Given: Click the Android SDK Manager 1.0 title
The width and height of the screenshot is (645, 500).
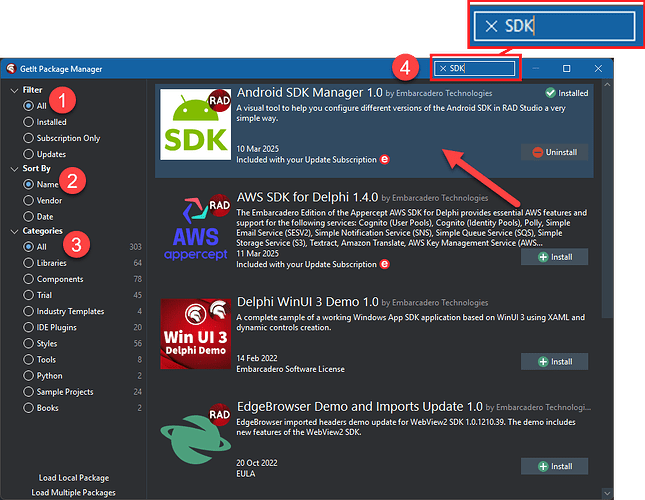Looking at the screenshot, I should coord(309,93).
